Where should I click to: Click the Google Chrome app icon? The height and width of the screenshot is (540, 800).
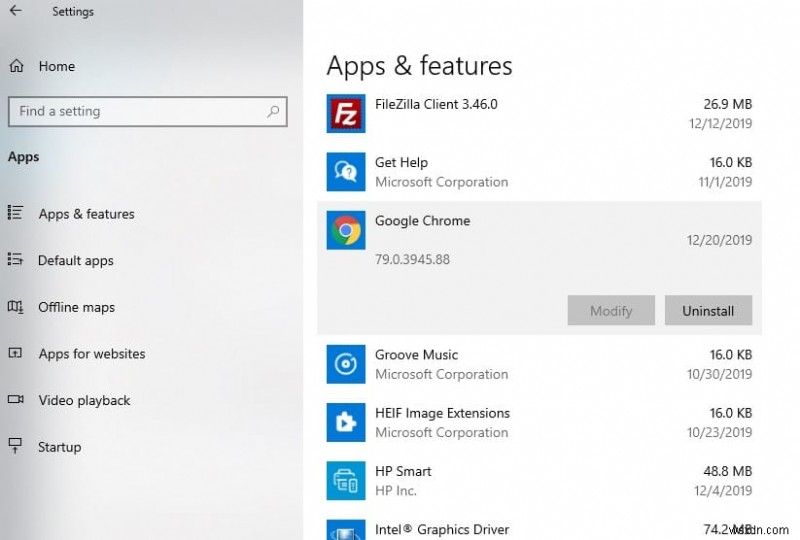346,230
